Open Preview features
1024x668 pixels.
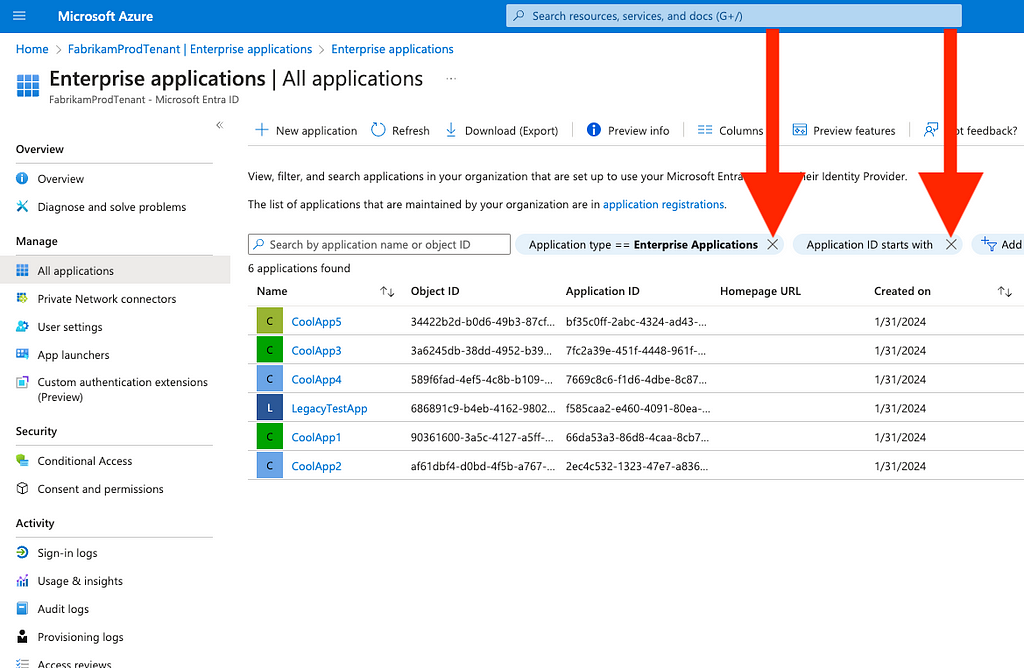844,131
